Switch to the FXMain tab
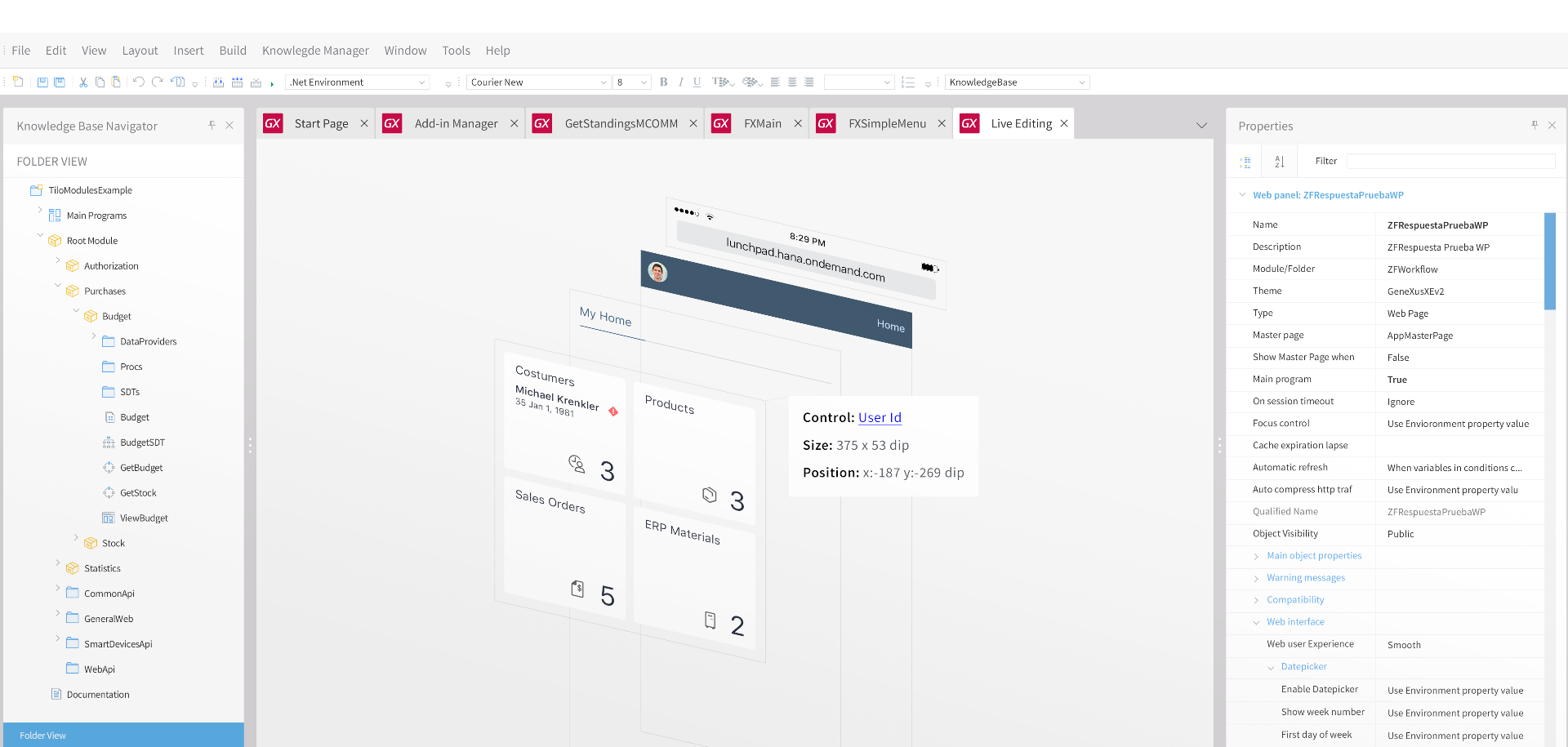This screenshot has height=747, width=1568. coord(762,123)
